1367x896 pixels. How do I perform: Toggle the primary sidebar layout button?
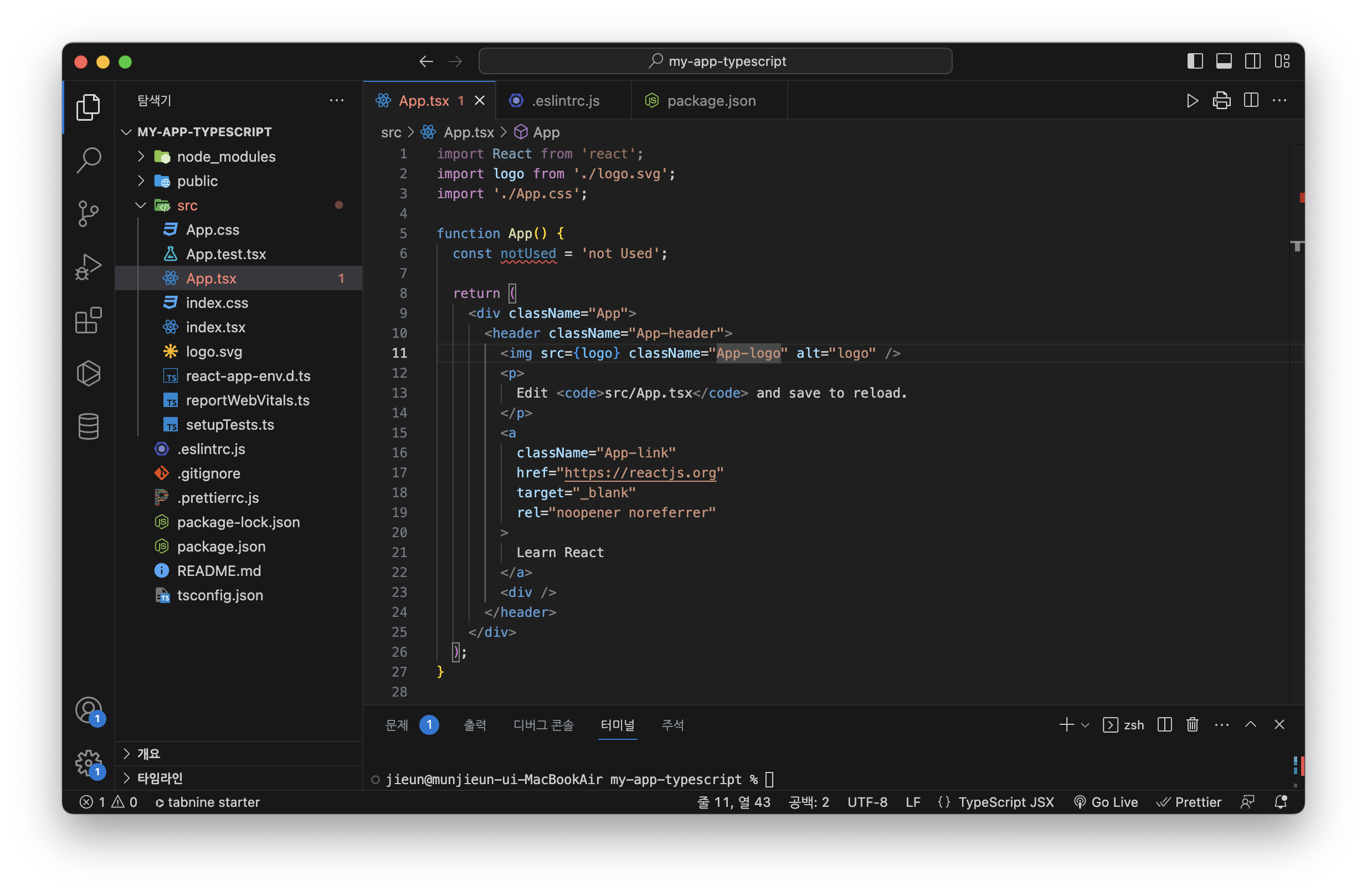click(x=1195, y=61)
